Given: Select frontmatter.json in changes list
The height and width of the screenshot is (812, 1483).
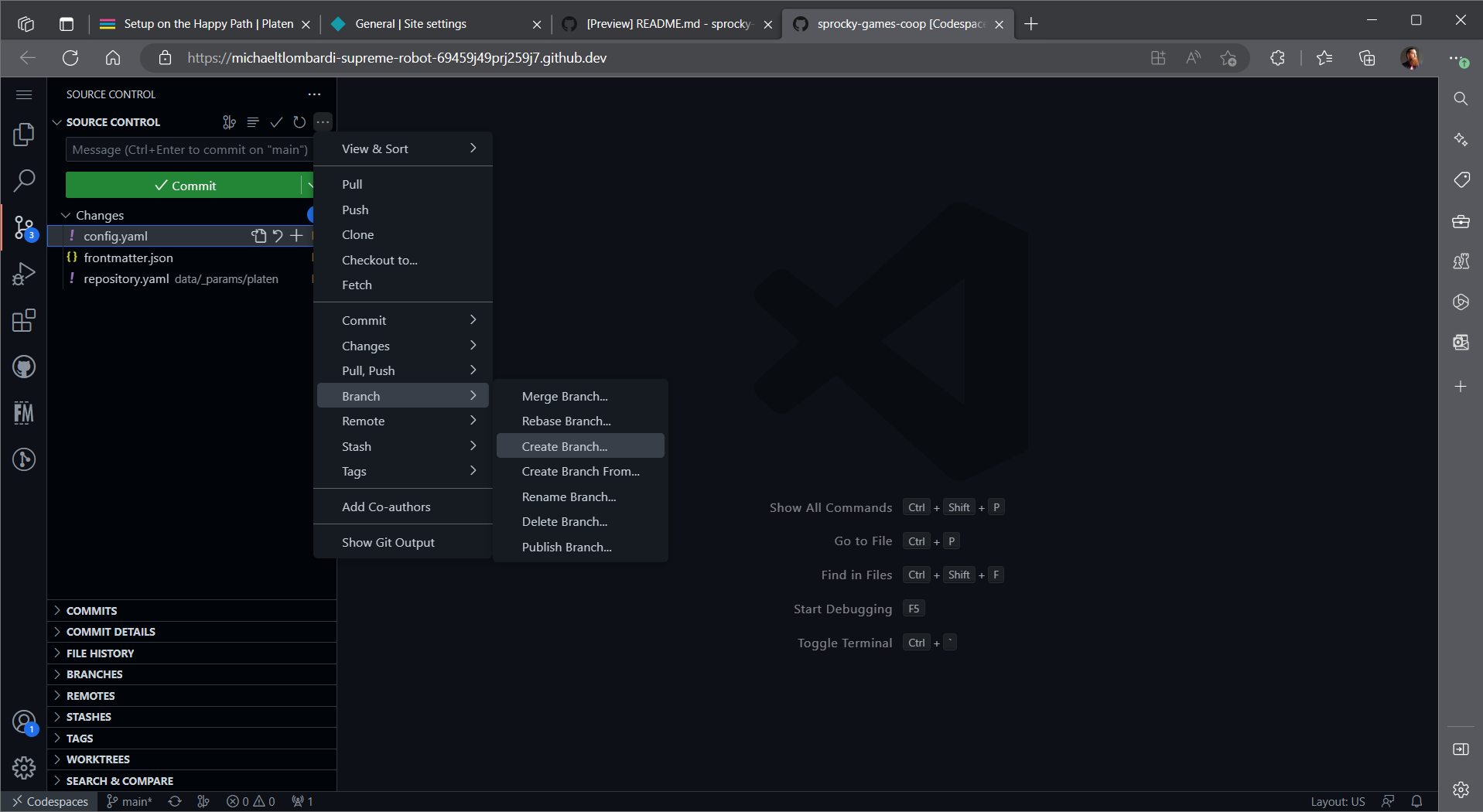Looking at the screenshot, I should (x=128, y=258).
